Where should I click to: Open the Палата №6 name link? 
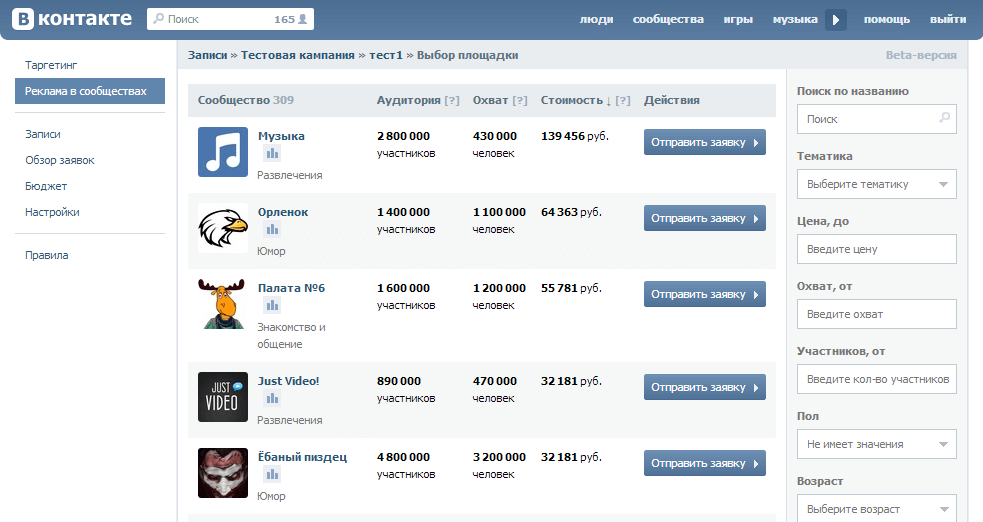coord(292,288)
